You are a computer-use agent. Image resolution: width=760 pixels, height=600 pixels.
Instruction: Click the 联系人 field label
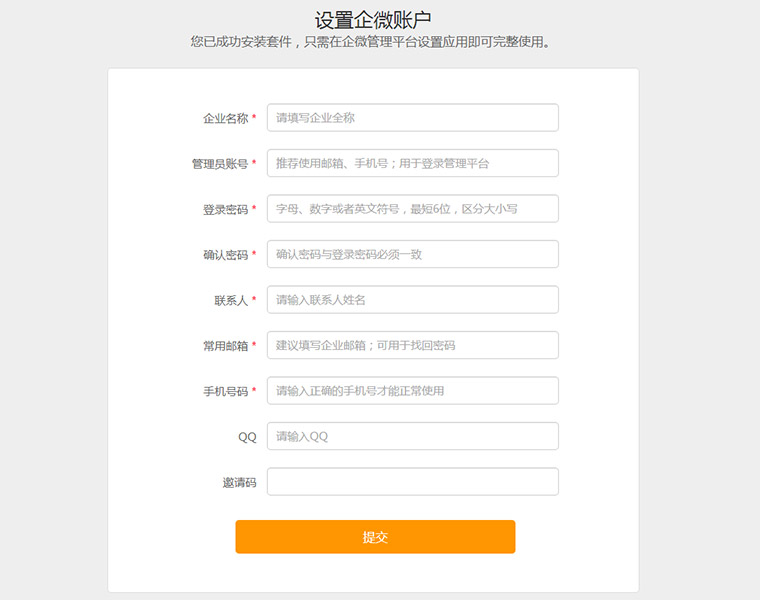pyautogui.click(x=231, y=300)
